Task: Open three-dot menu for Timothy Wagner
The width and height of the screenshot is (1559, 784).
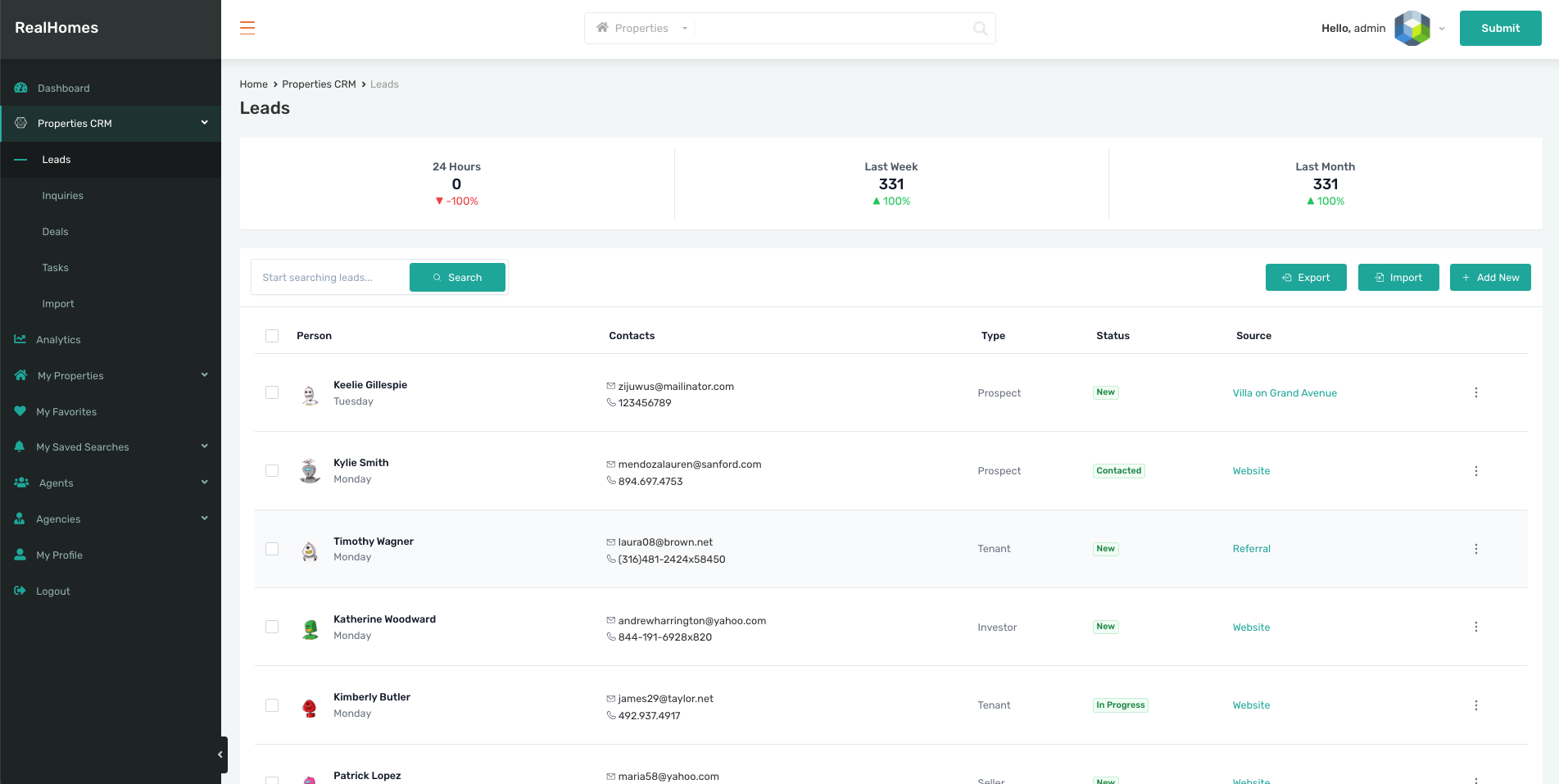Action: click(x=1475, y=549)
